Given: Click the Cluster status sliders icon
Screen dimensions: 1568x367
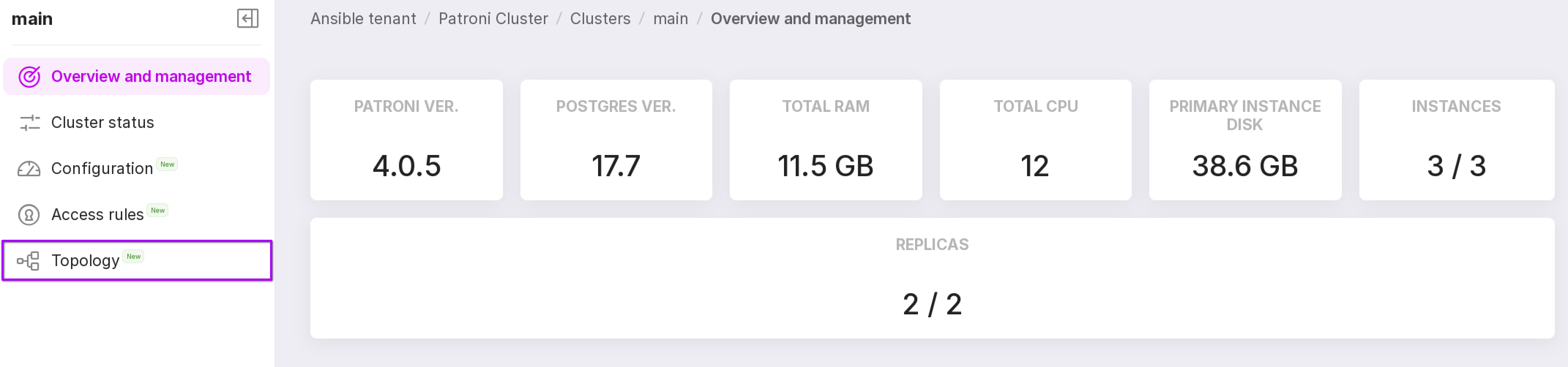Looking at the screenshot, I should coord(29,123).
